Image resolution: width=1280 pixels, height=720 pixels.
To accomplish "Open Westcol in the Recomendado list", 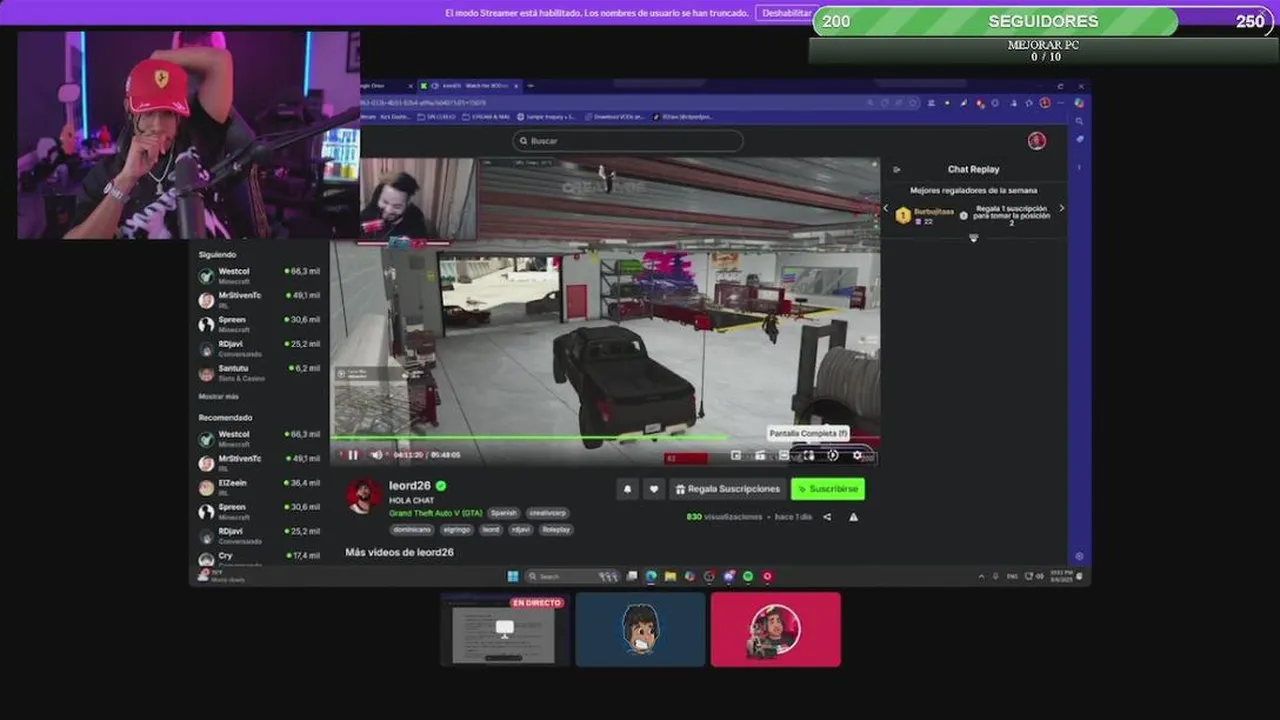I will [x=259, y=439].
